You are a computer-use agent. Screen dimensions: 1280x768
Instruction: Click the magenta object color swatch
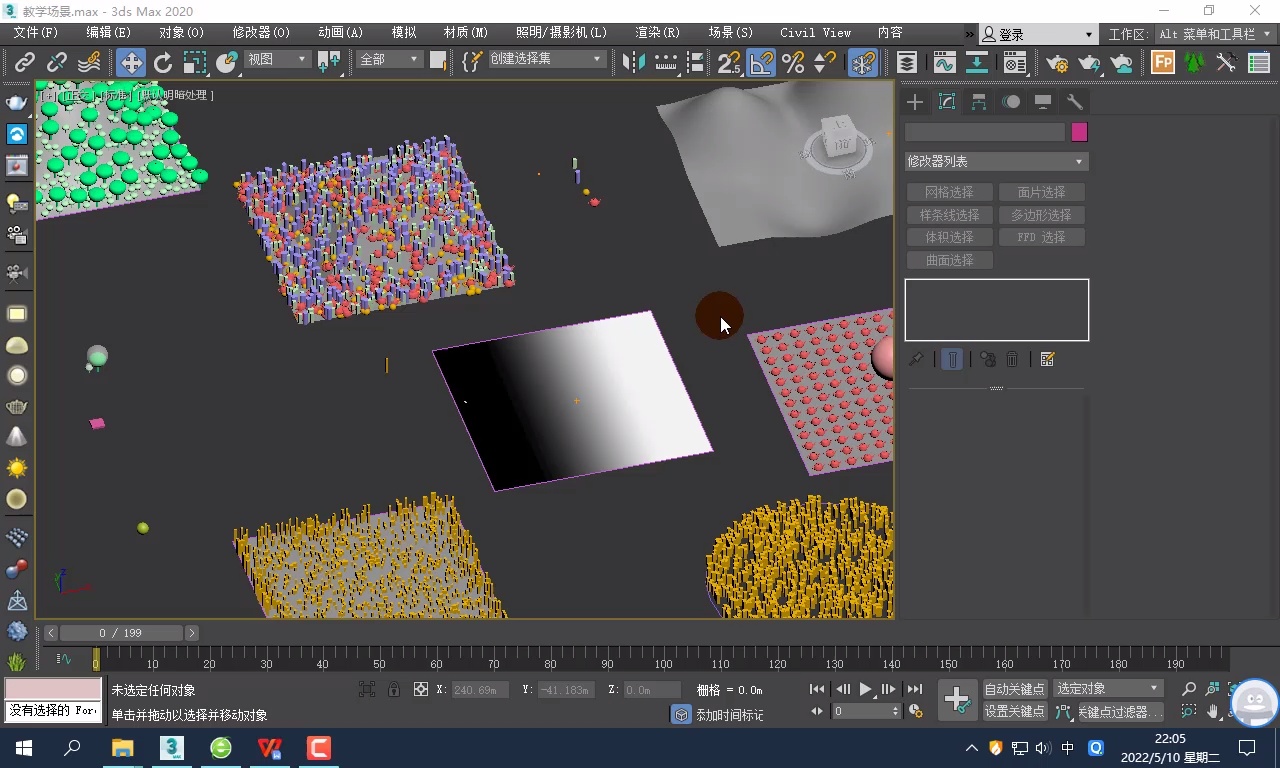coord(1079,132)
